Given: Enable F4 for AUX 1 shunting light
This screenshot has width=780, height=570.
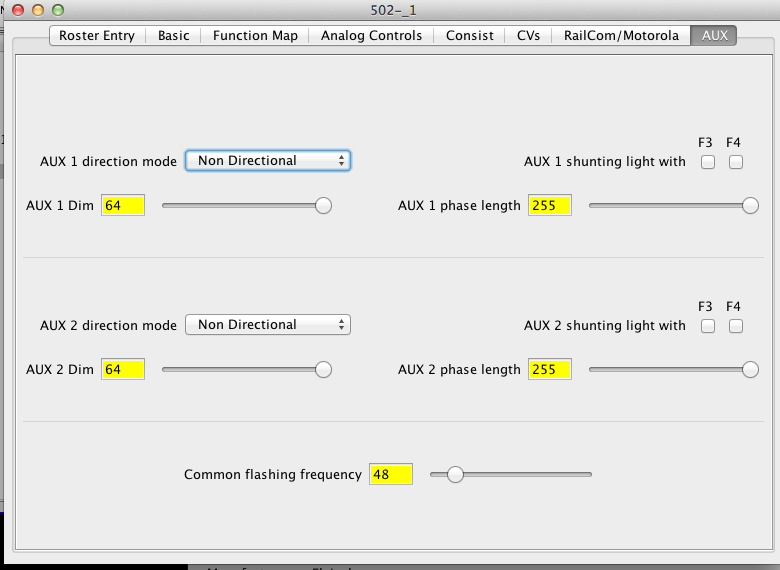Looking at the screenshot, I should (x=736, y=162).
